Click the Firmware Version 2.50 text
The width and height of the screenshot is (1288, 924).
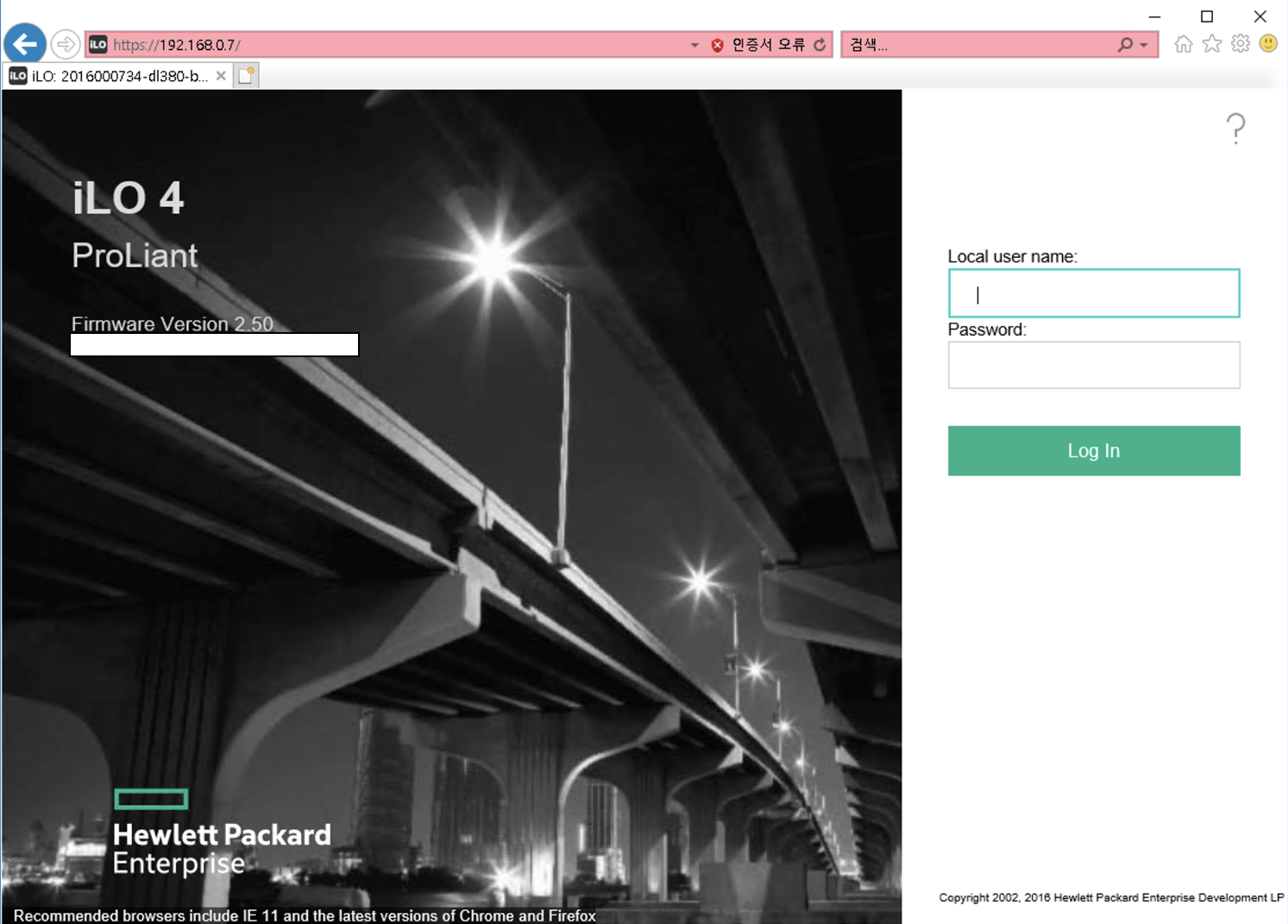coord(173,324)
